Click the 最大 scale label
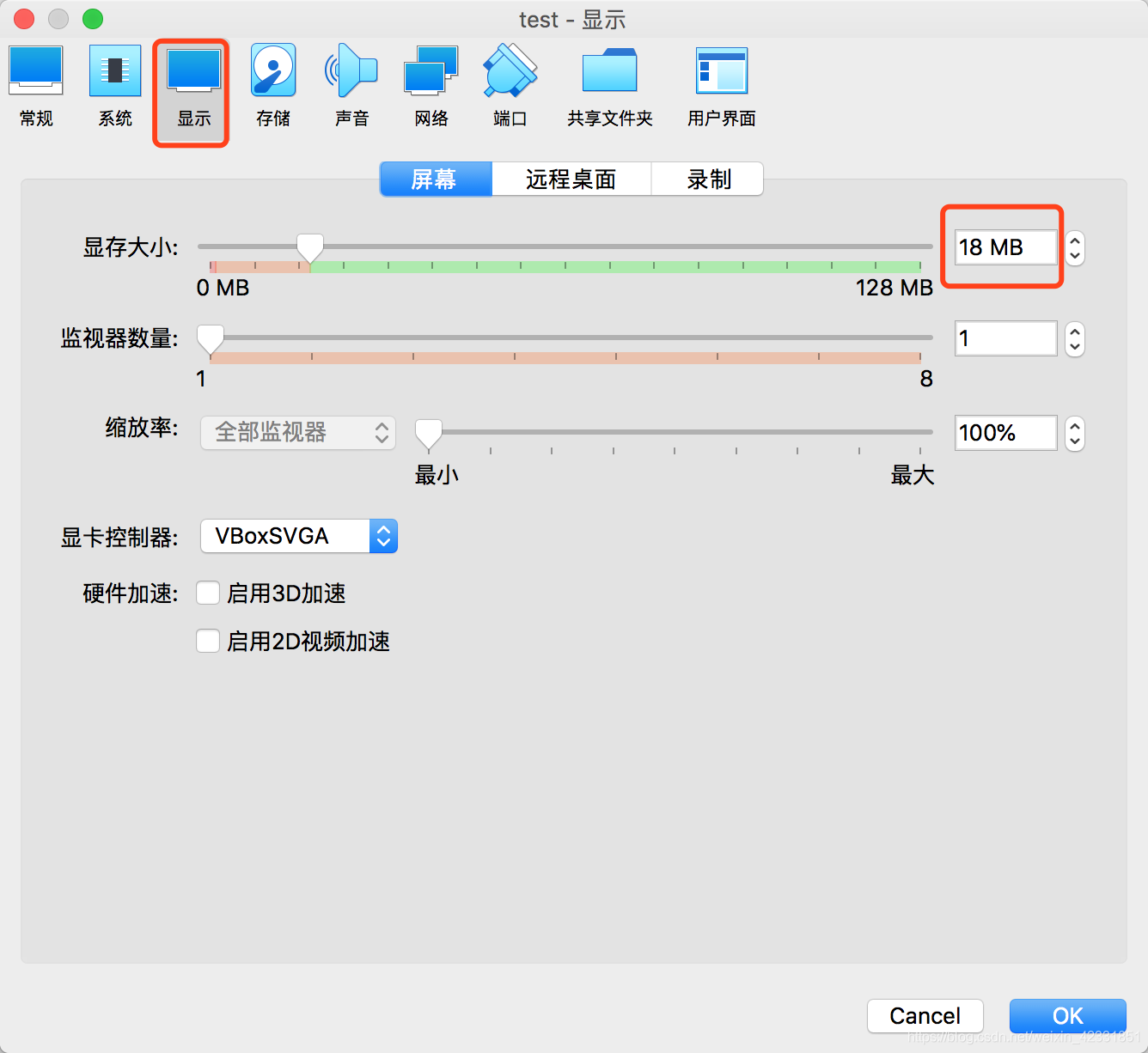Screen dimensions: 1148x1053 click(913, 475)
